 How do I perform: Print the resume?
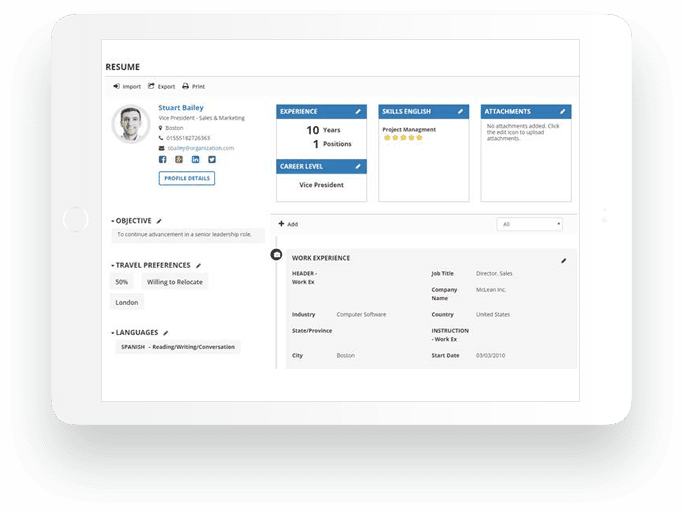(x=193, y=86)
